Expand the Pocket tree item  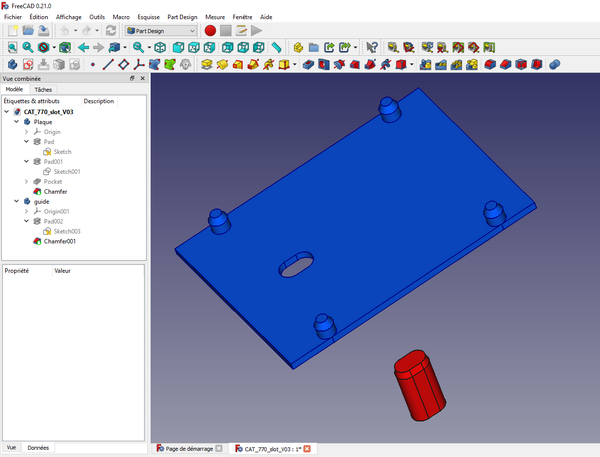point(25,181)
